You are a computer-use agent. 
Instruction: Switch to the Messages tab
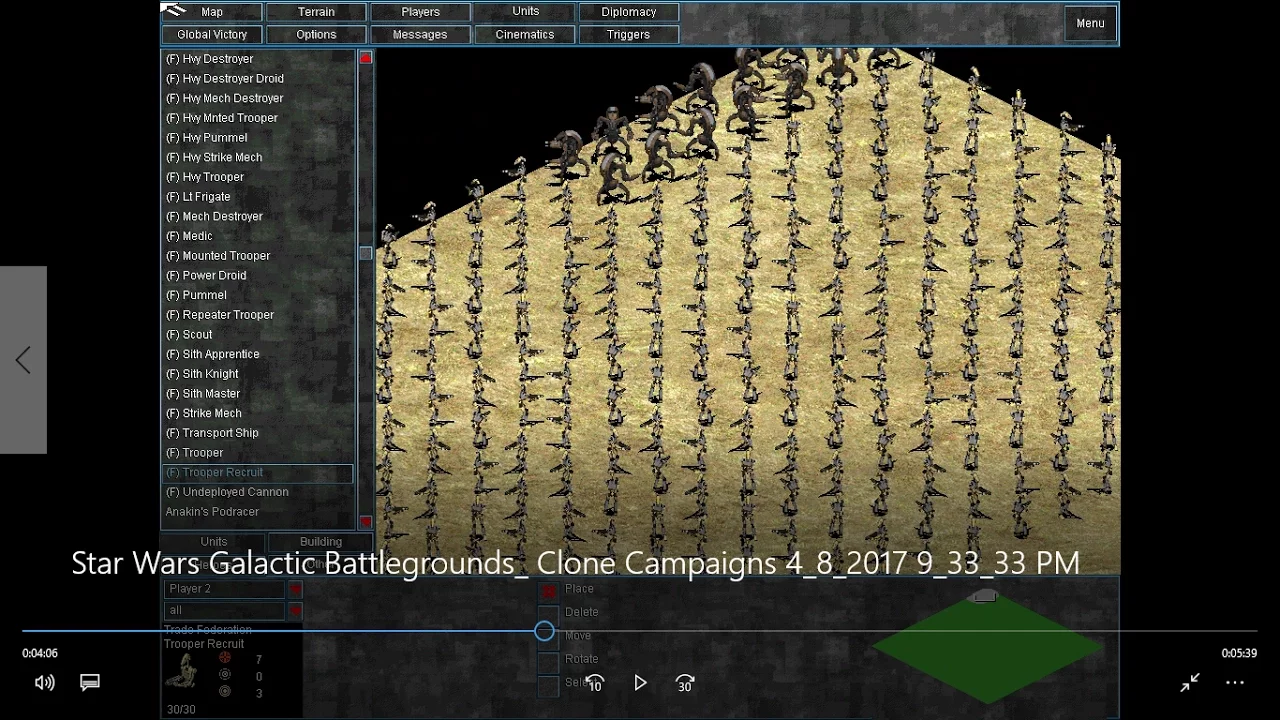(420, 34)
